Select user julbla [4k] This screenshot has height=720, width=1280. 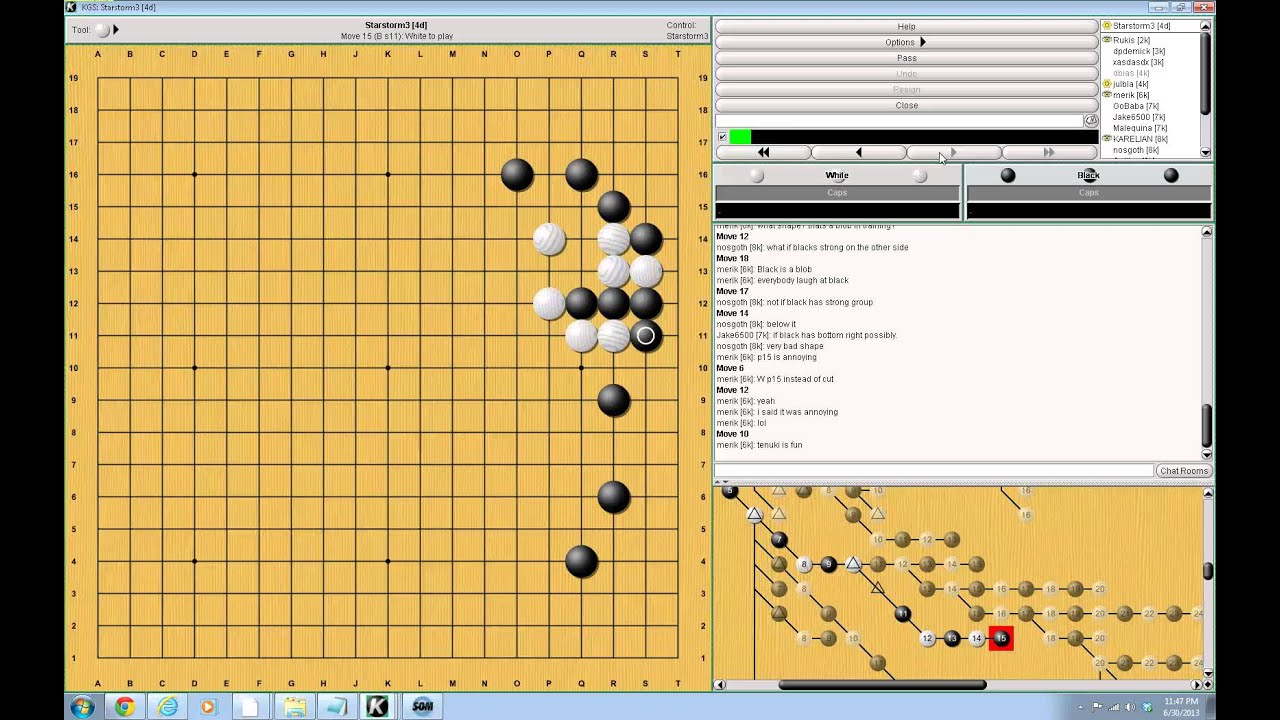coord(1130,84)
